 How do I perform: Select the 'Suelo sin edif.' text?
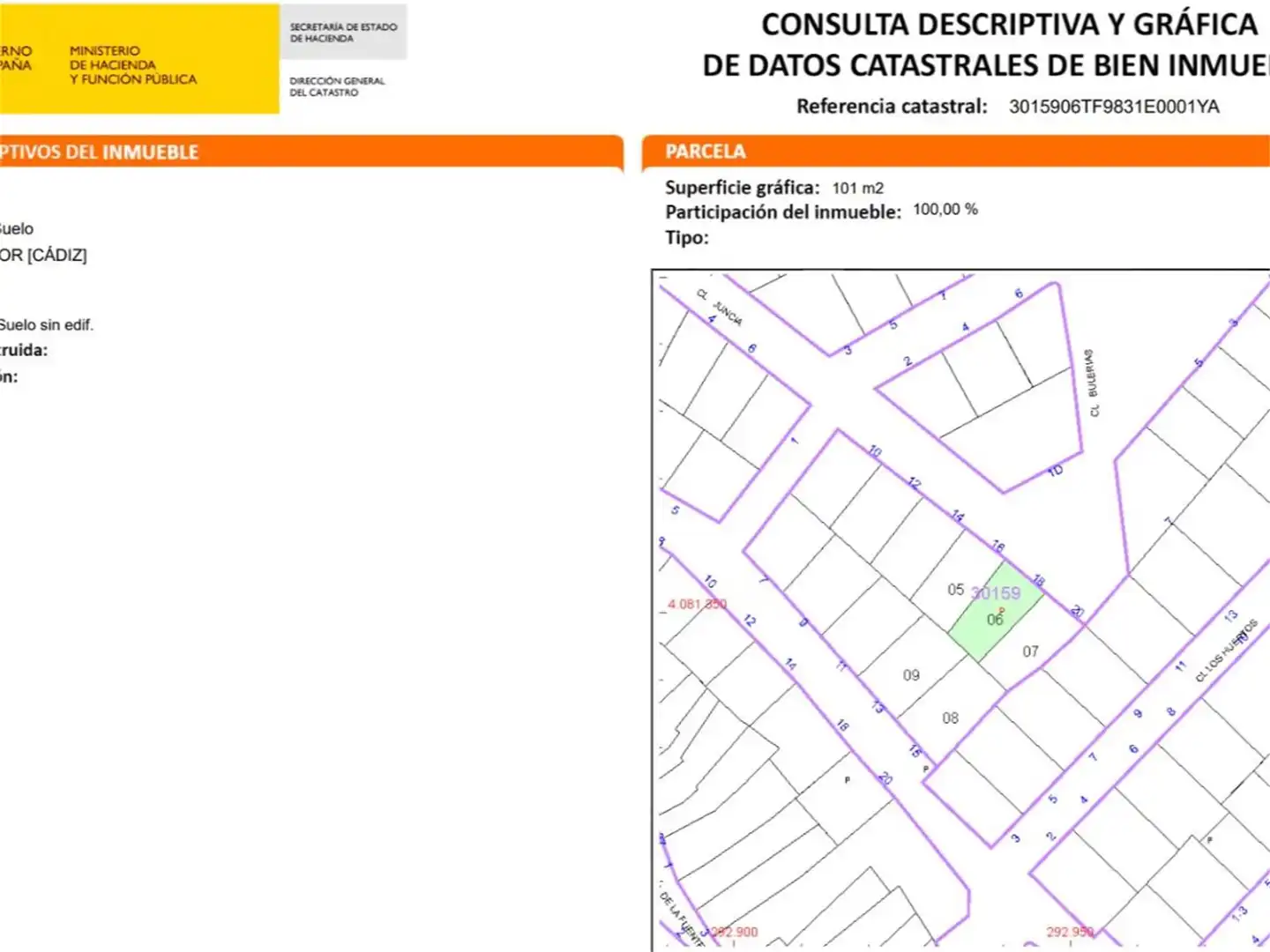pyautogui.click(x=46, y=325)
